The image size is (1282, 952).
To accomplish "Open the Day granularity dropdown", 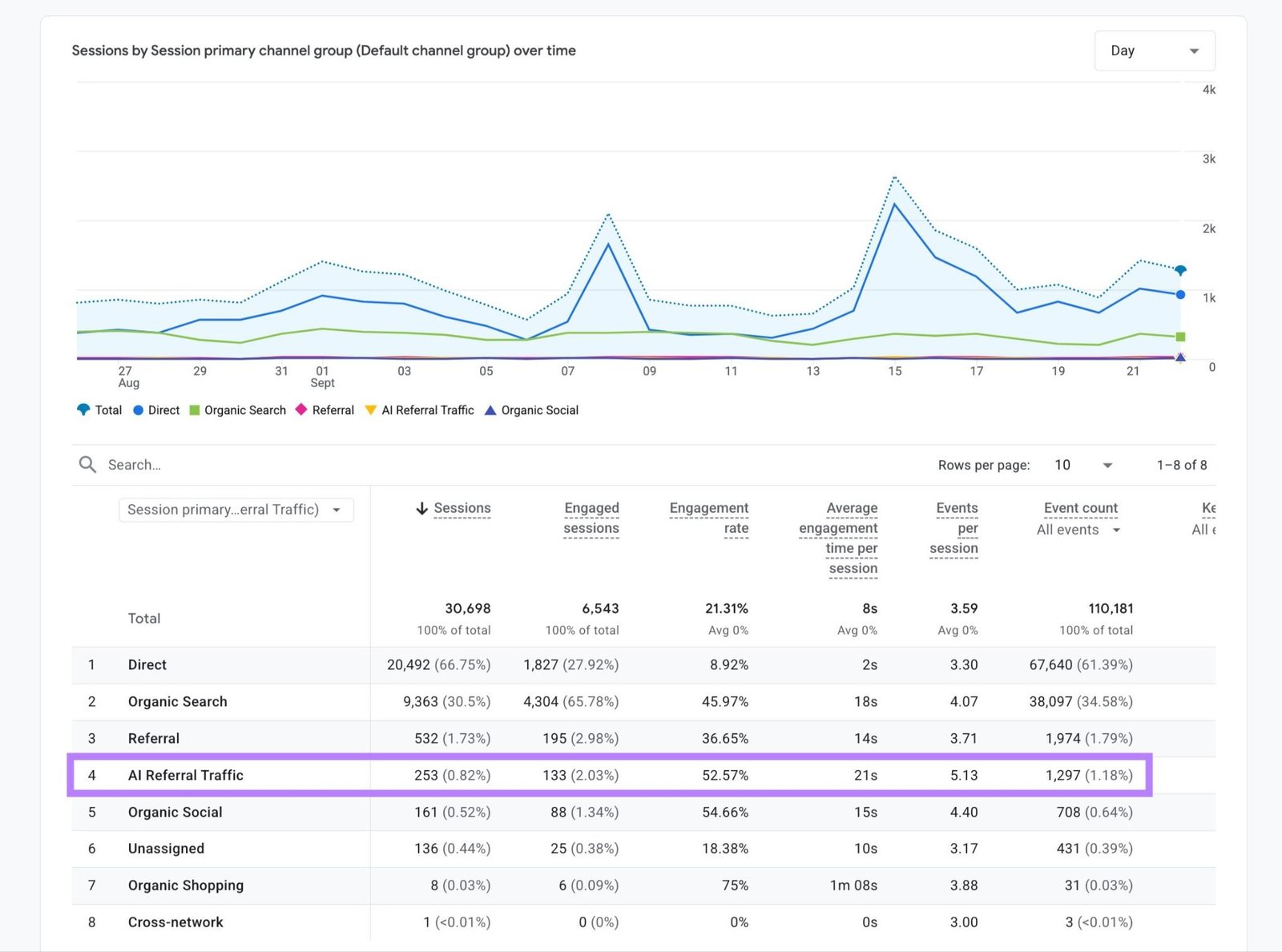I will coord(1155,50).
